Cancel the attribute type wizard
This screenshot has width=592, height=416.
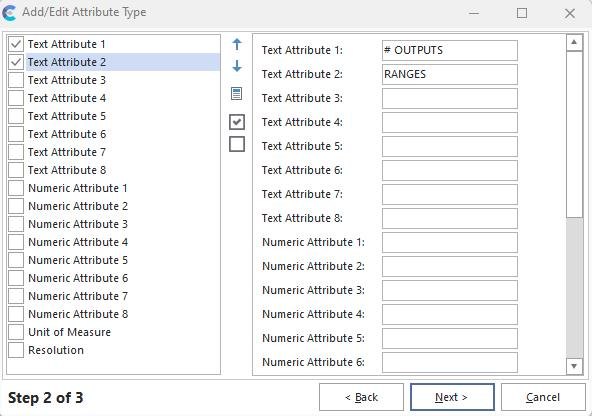coord(543,397)
